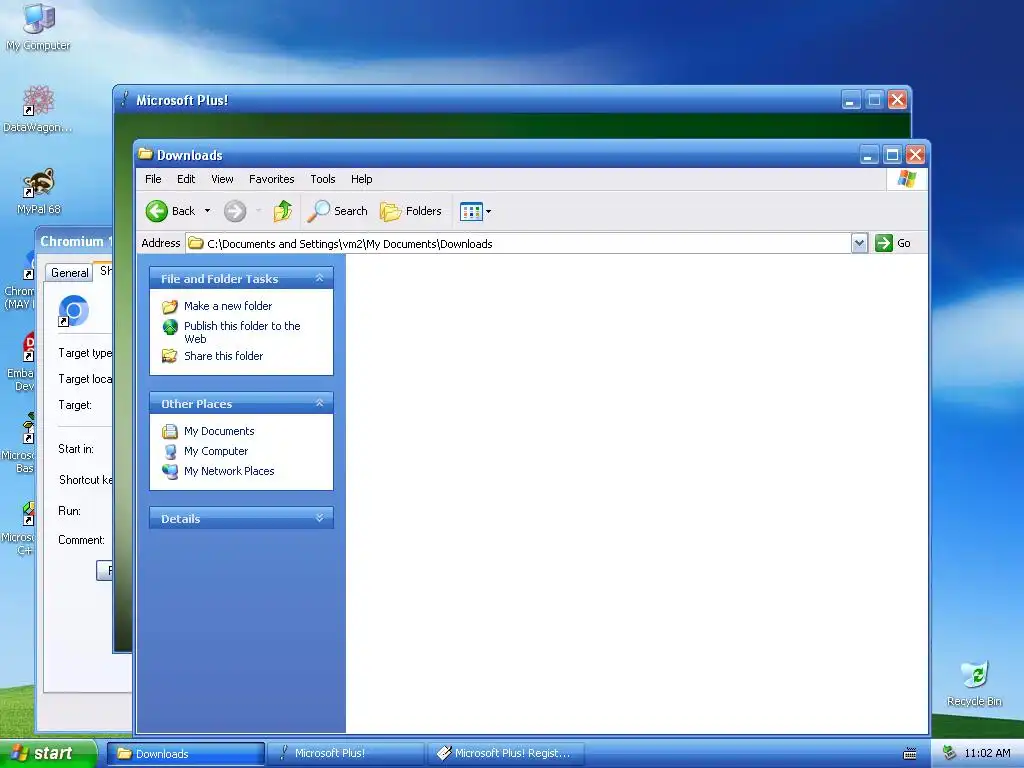Click the folder icon in the address field
The width and height of the screenshot is (1024, 768).
coord(195,243)
